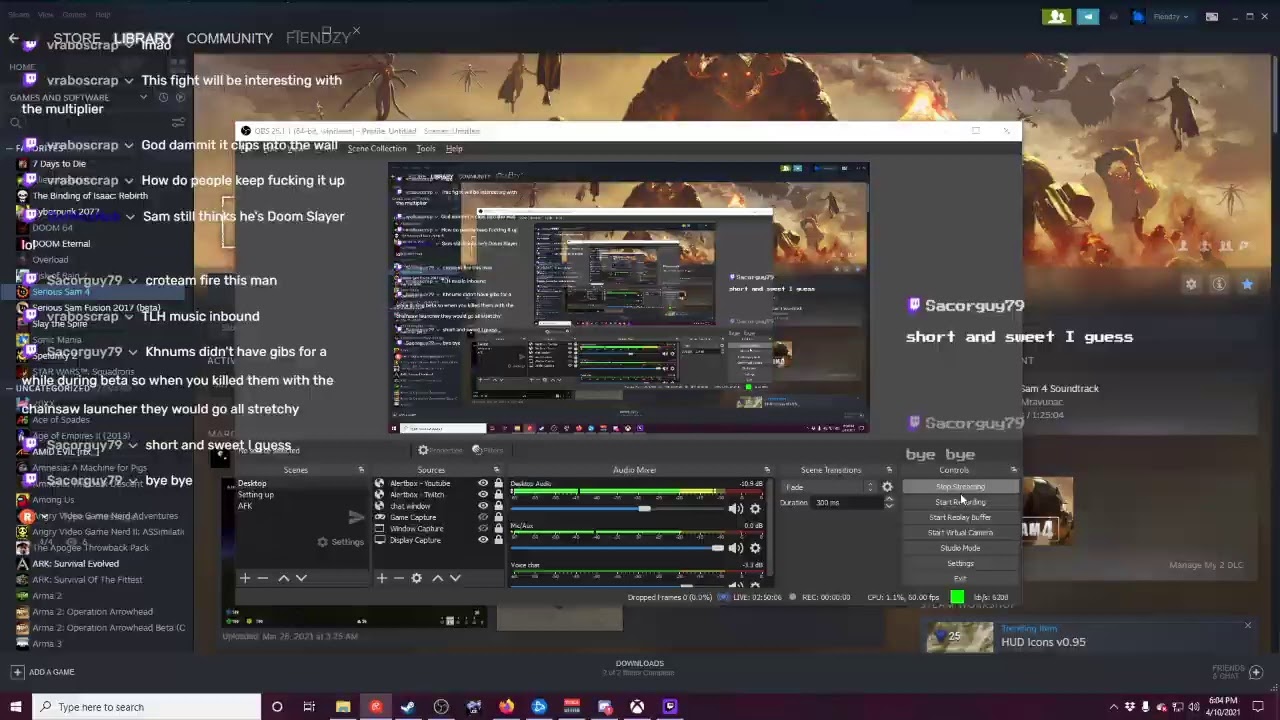Toggle Display Capture source visibility
1280x720 pixels.
[483, 540]
